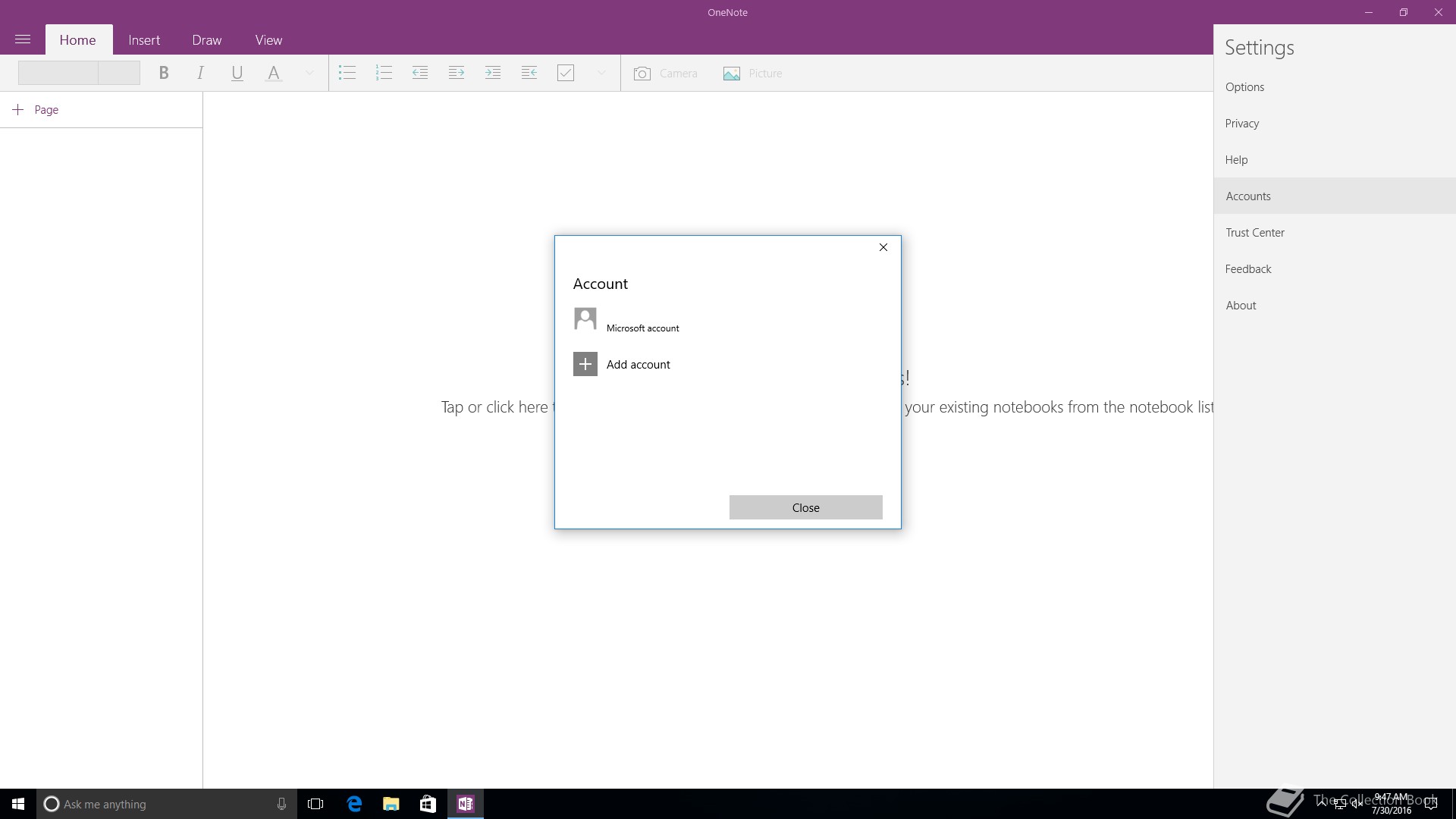Open the Action Center notifications icon
This screenshot has width=1456, height=819.
point(1431,804)
